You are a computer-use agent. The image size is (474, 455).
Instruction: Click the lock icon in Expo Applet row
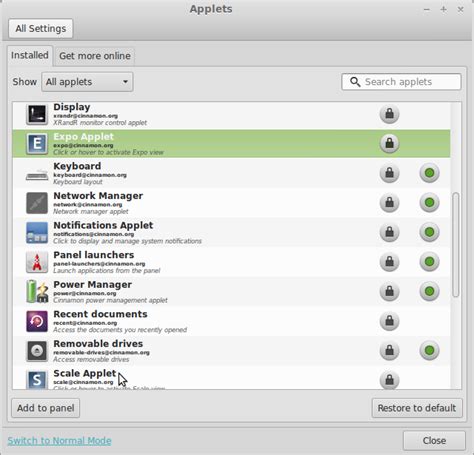(x=389, y=143)
